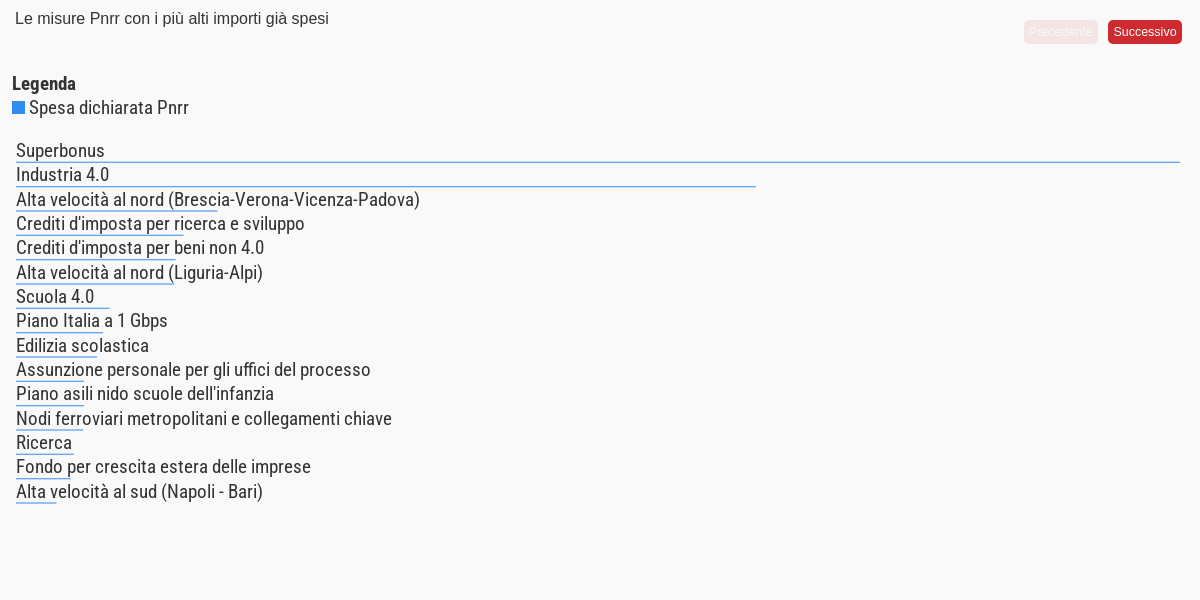The image size is (1200, 600).
Task: Select the Edilizia scolastica row
Action: (x=82, y=346)
